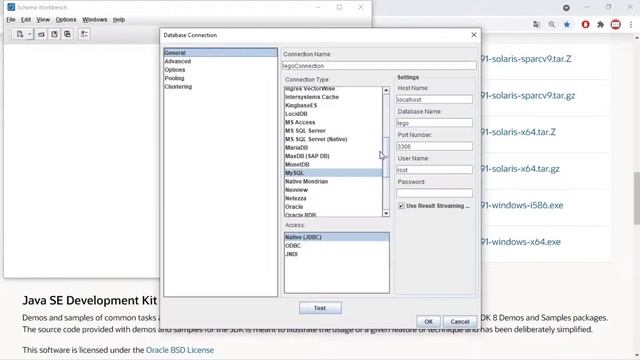This screenshot has width=640, height=360.
Task: Select MS Access connection type
Action: tap(333, 122)
